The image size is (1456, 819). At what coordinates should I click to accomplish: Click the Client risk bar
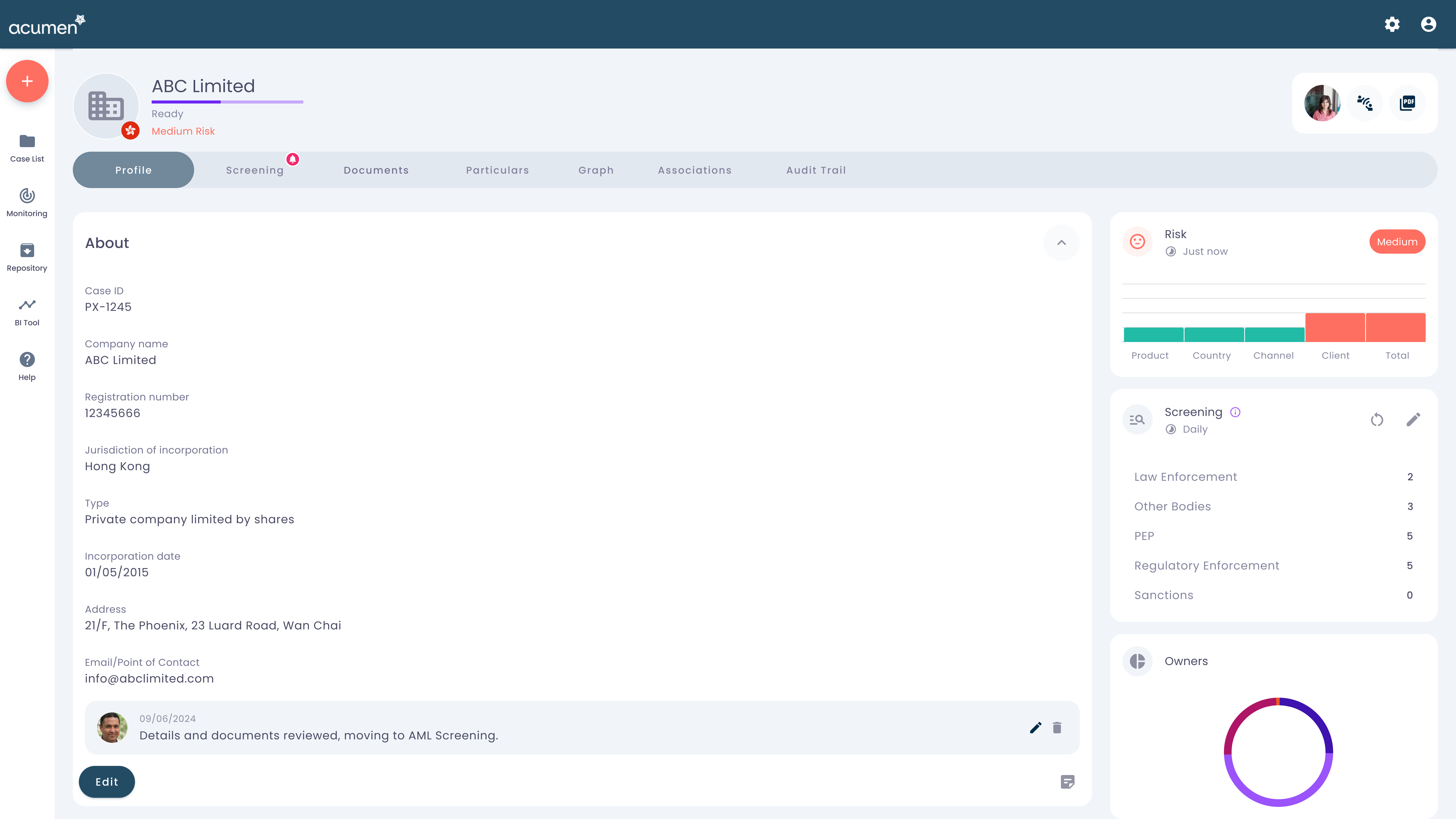(1335, 327)
